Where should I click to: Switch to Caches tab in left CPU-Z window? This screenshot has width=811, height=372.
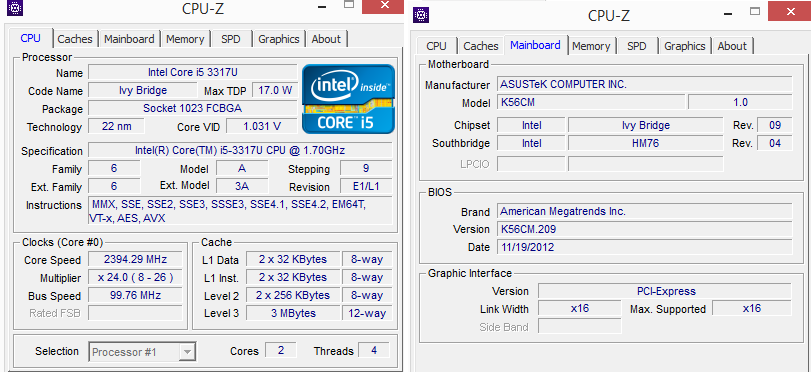tap(75, 39)
